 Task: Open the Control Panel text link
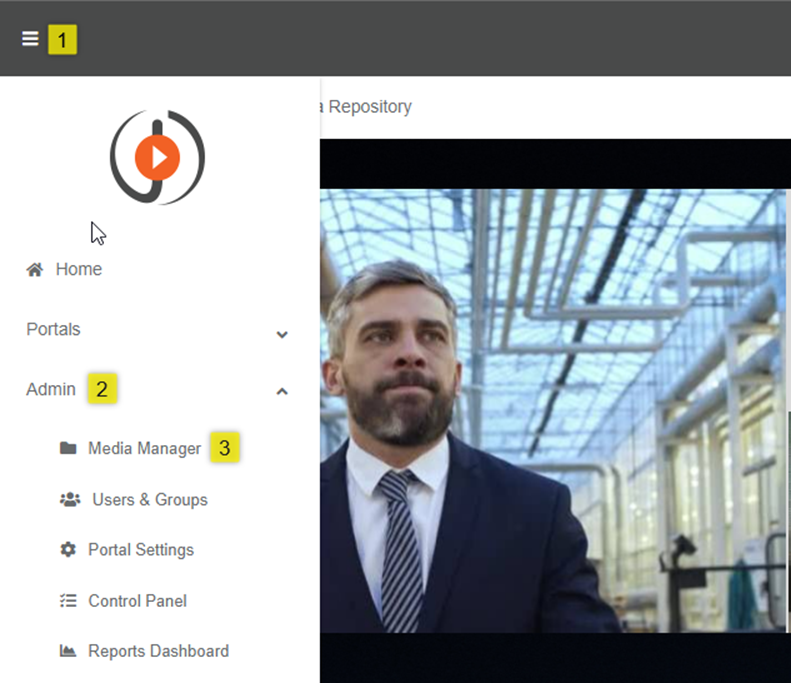click(137, 601)
